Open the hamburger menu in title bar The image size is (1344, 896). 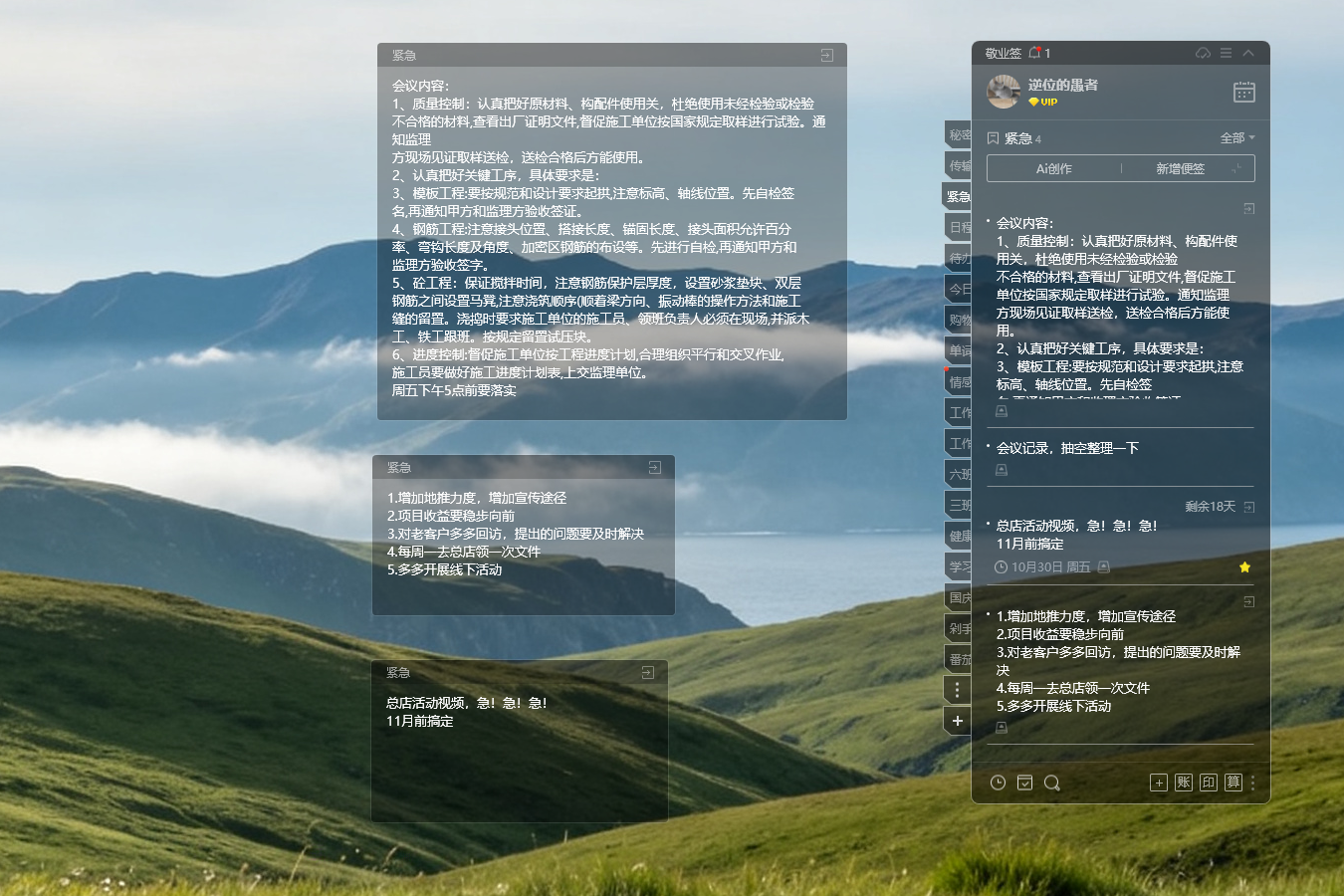point(1226,53)
